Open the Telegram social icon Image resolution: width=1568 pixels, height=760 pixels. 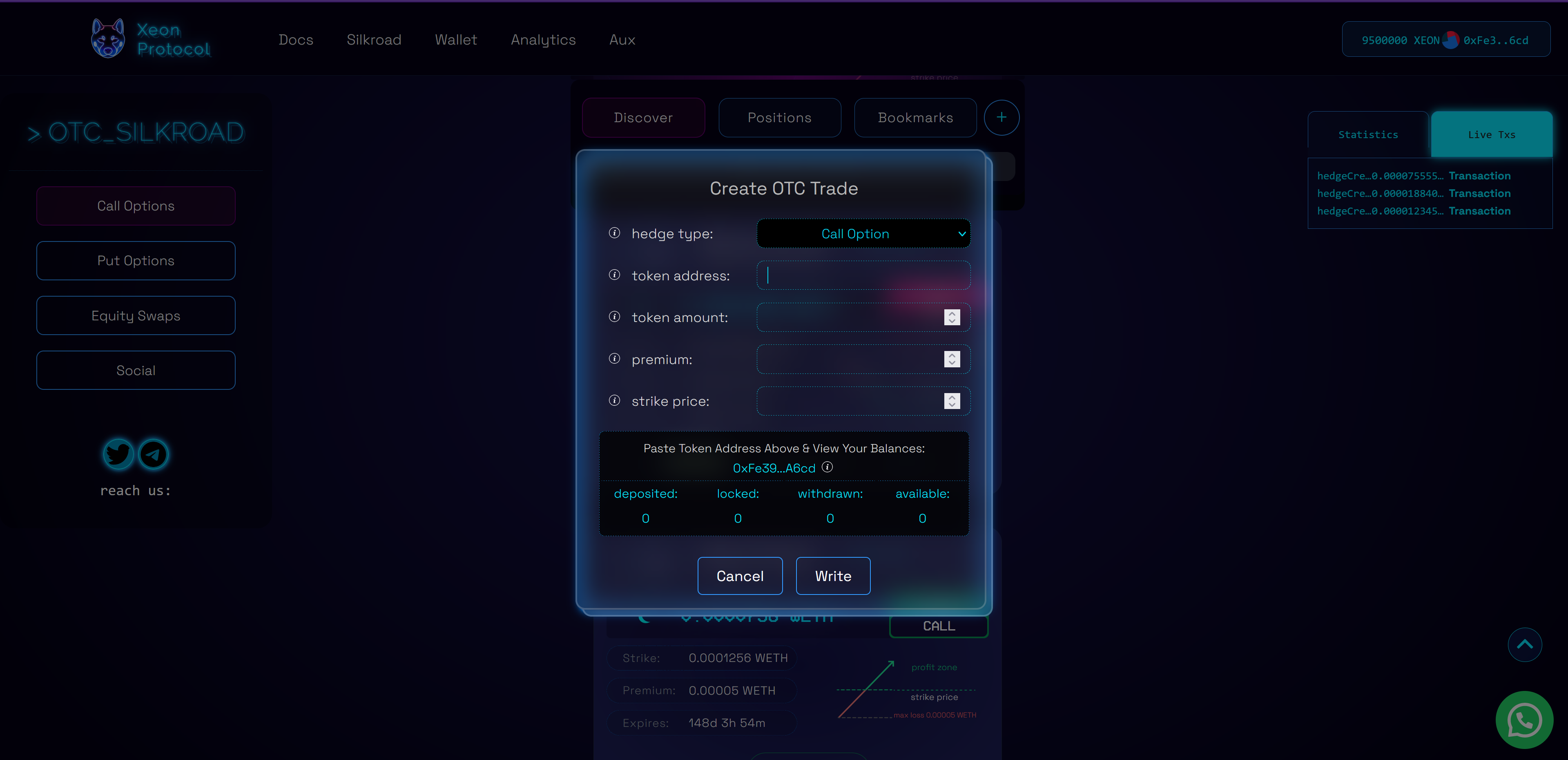coord(154,454)
